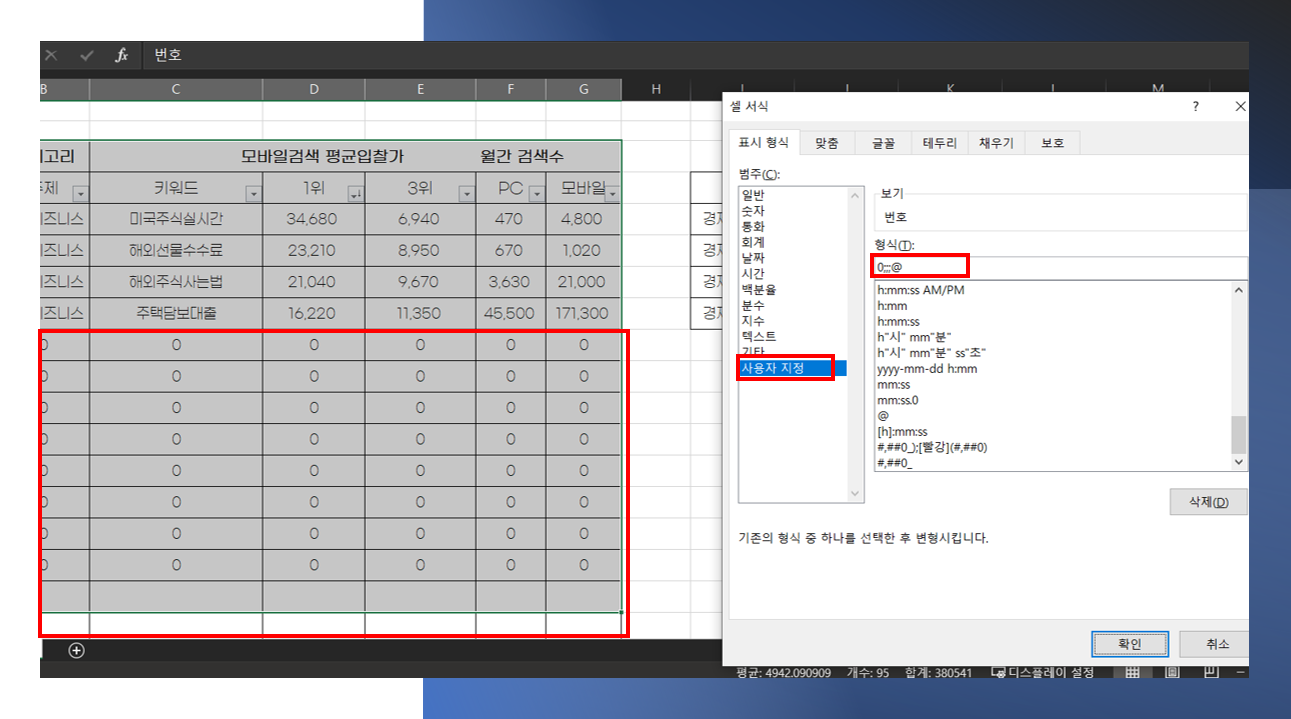Click the zoom out minus control in status bar
Viewport: 1291px width, 719px height.
(1241, 672)
